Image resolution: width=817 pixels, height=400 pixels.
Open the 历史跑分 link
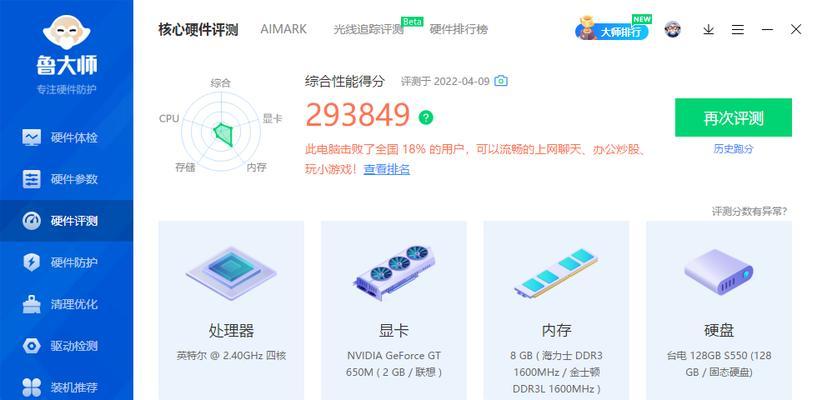click(x=733, y=149)
